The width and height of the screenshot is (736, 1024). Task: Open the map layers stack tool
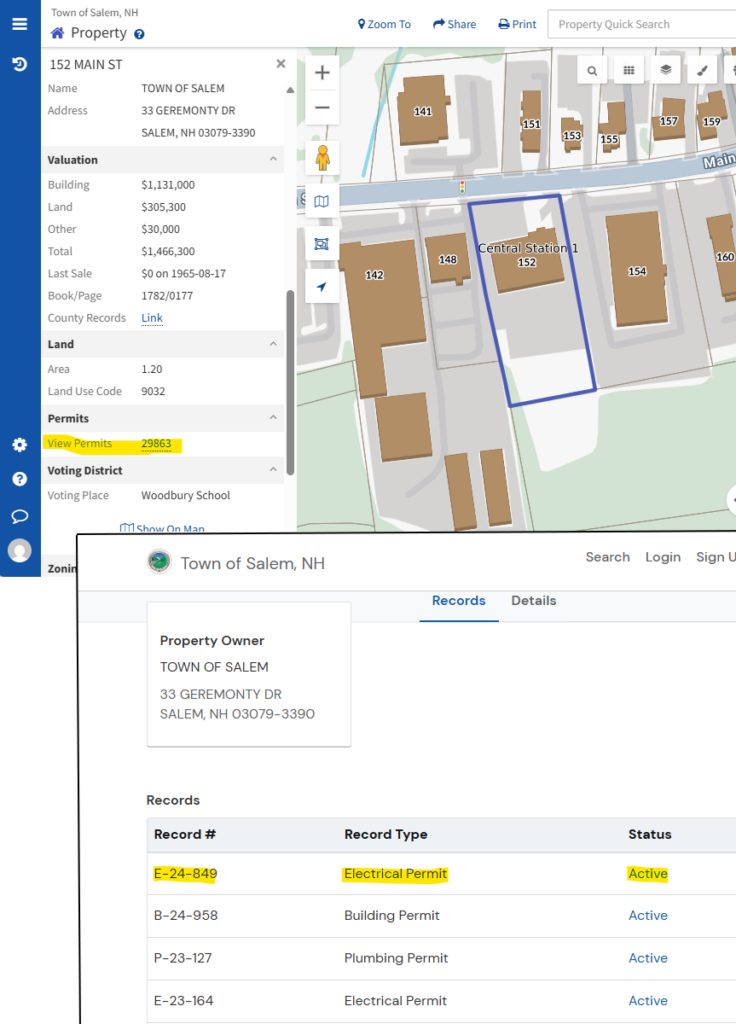(665, 71)
